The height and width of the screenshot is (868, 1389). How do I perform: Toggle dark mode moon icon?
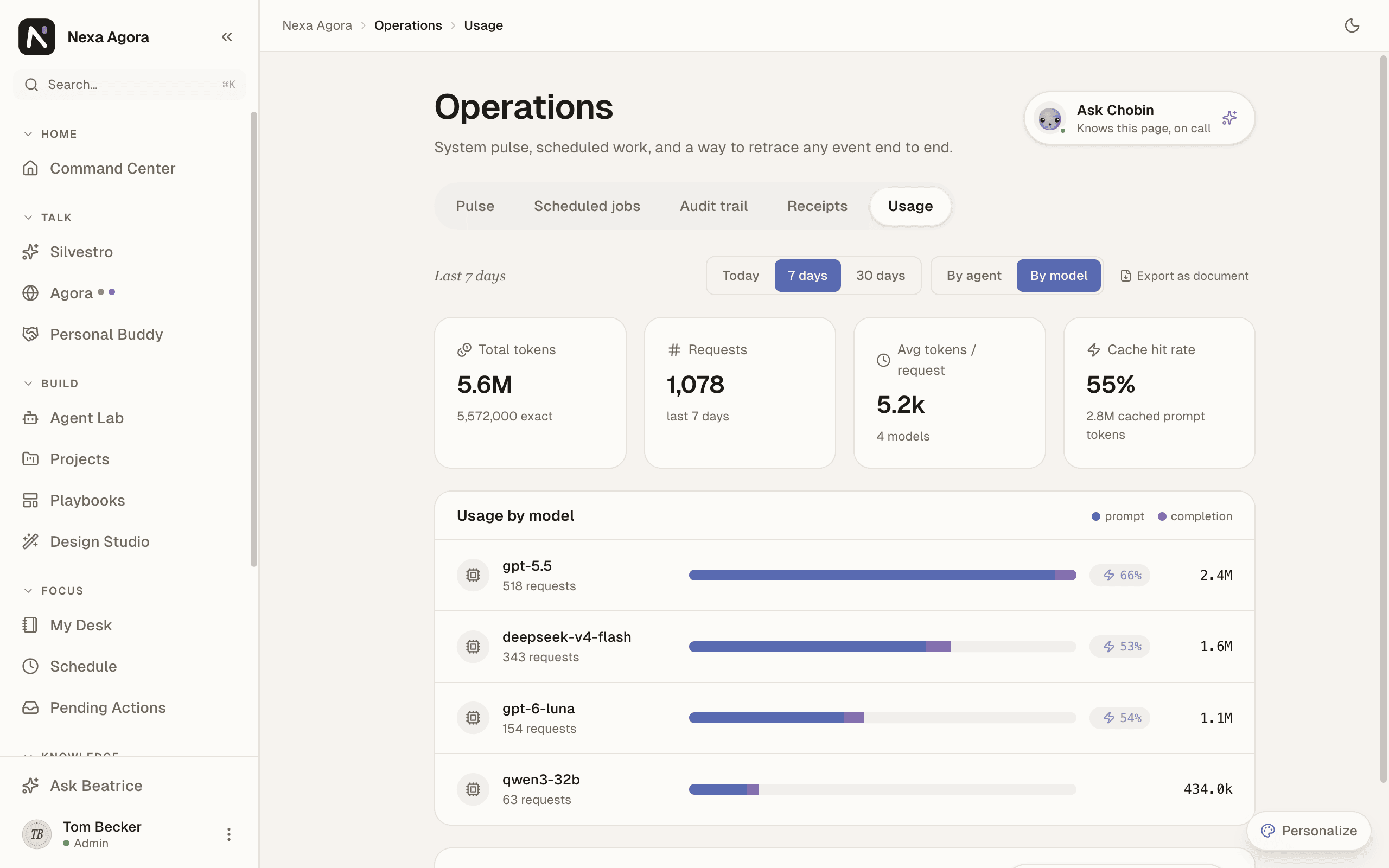pyautogui.click(x=1352, y=25)
